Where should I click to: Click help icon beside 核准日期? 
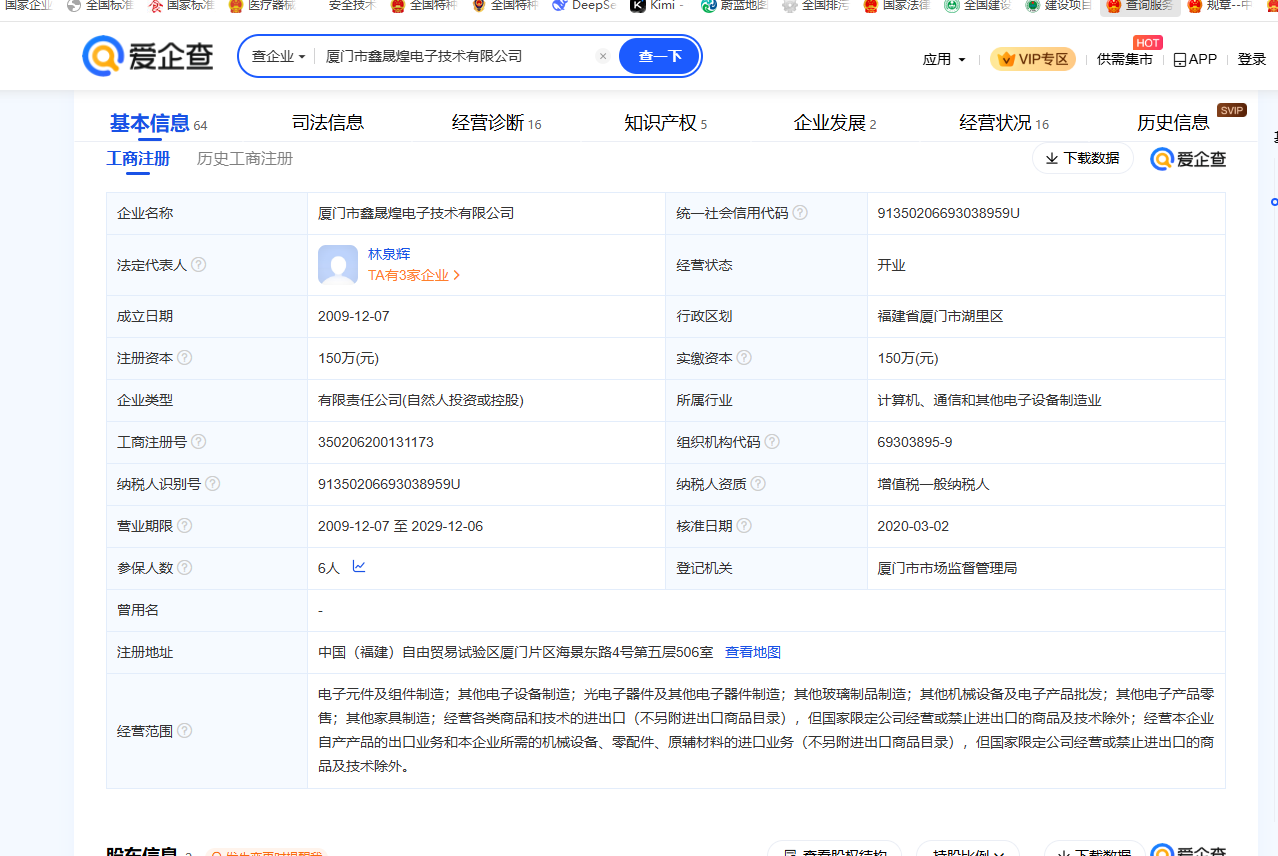744,526
